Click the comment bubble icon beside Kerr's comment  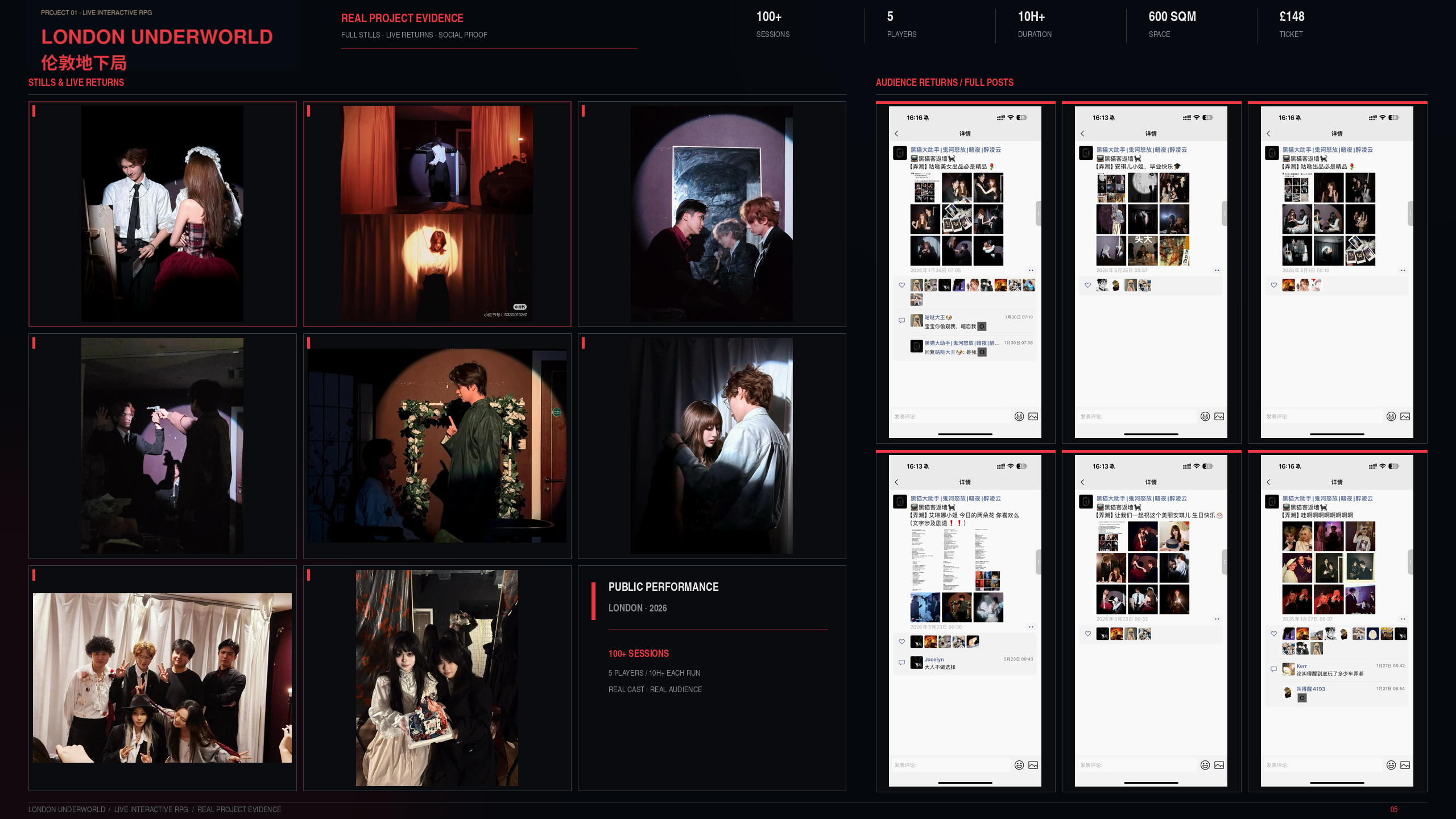1273,669
